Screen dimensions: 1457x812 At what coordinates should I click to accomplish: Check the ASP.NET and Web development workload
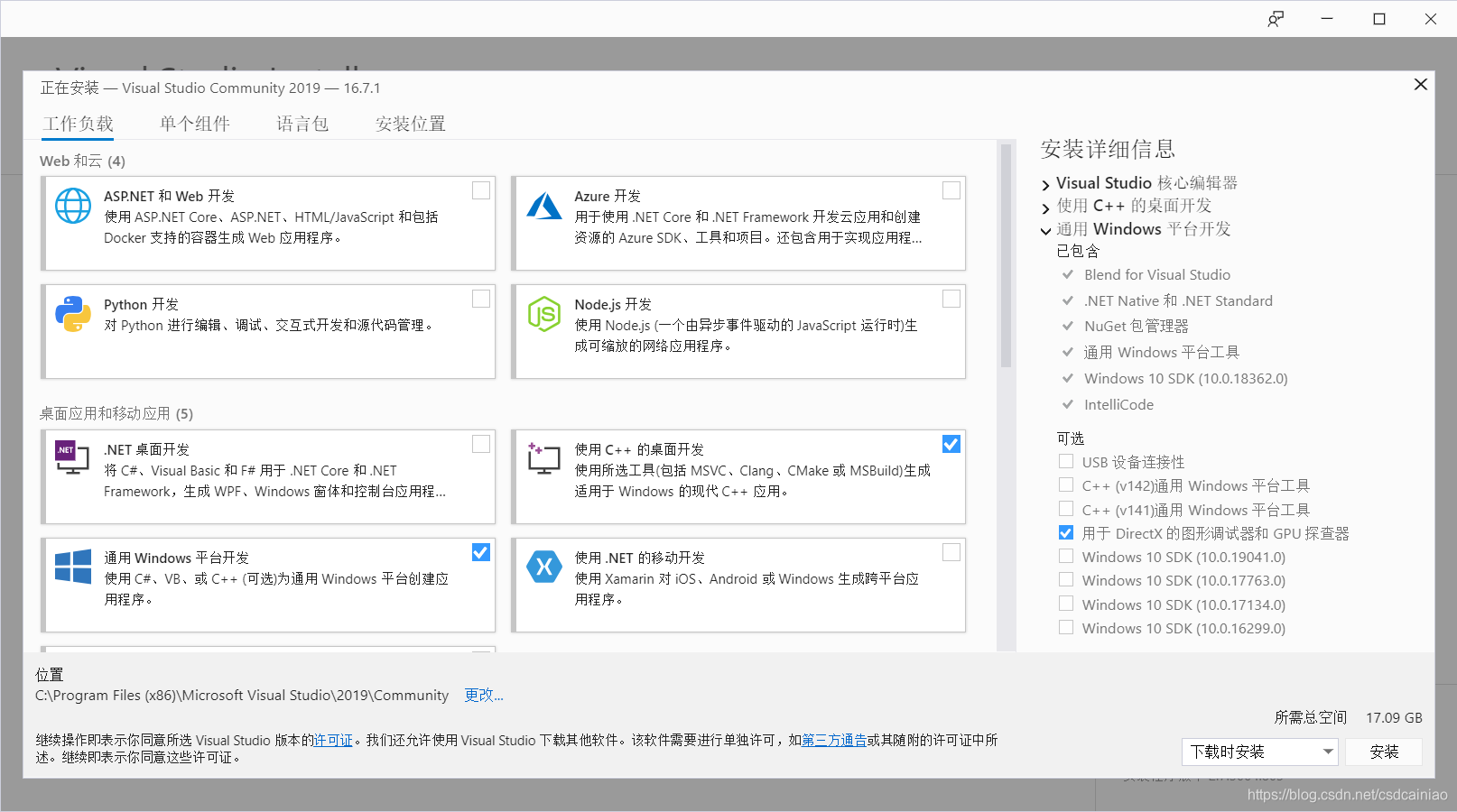[x=481, y=190]
